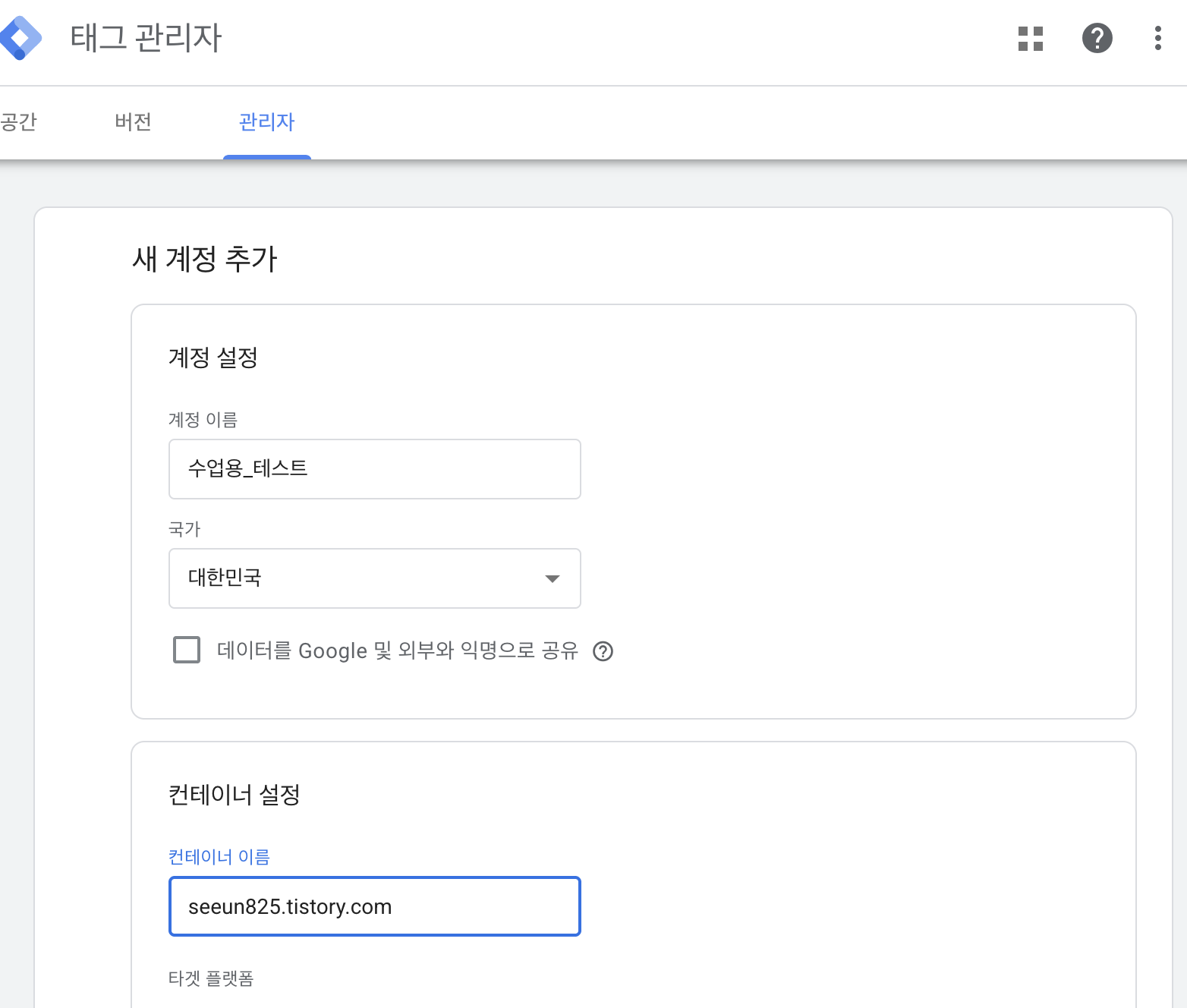Open the three-dot more options menu
This screenshot has width=1187, height=1008.
[x=1157, y=38]
